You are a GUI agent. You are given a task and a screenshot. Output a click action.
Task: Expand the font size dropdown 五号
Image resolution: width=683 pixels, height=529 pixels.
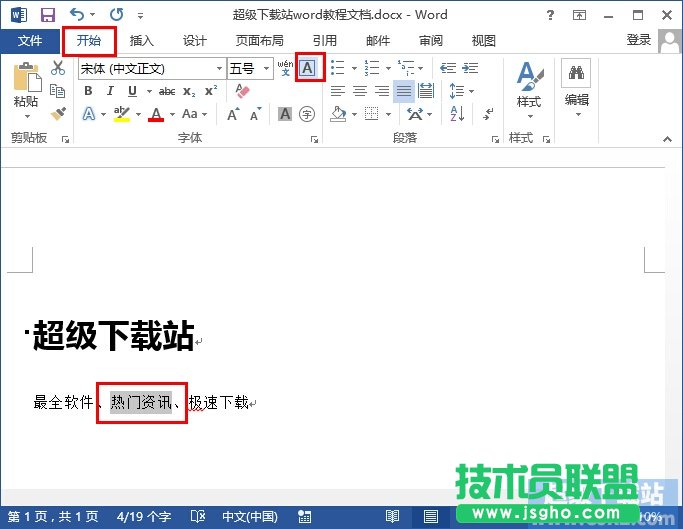266,68
